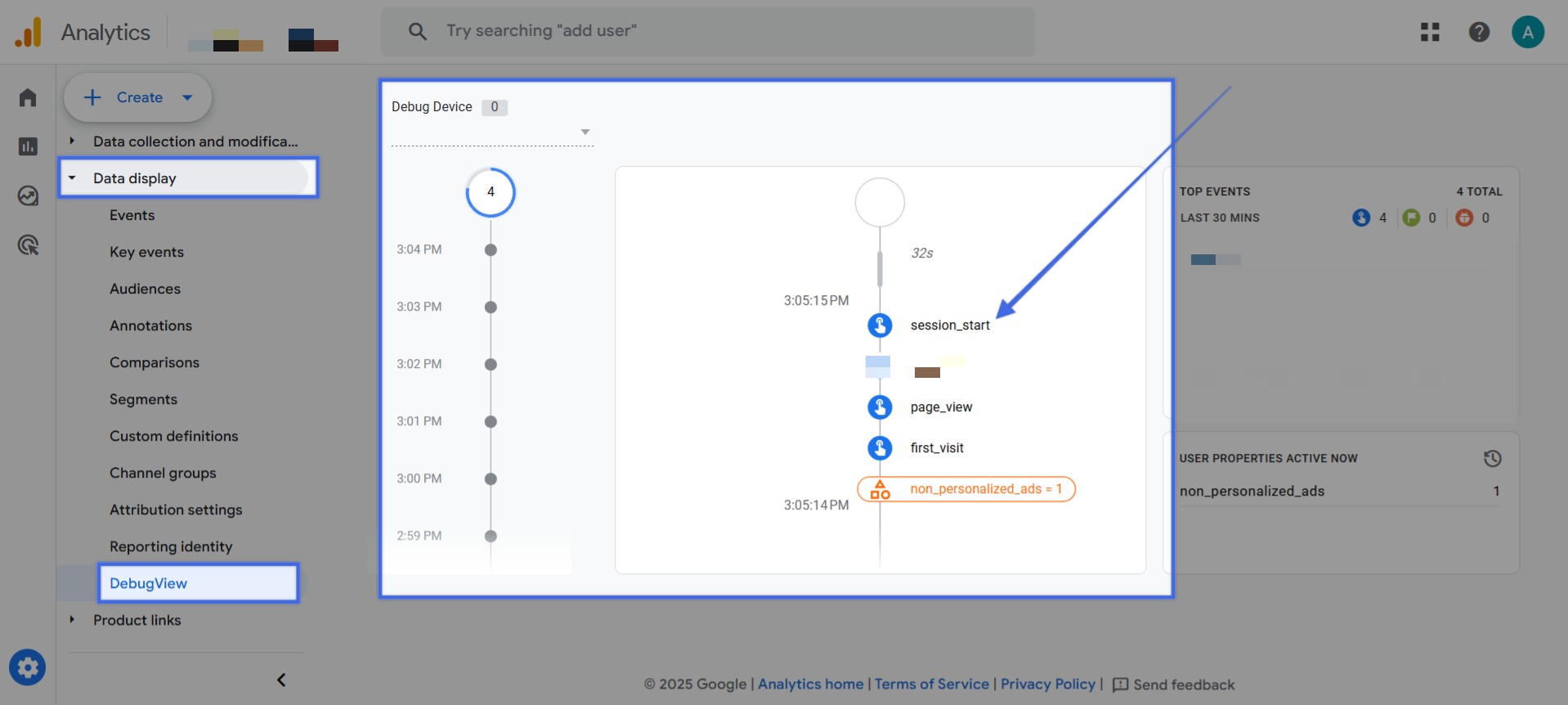Select the 3:04 PM timeline marker

(x=491, y=249)
